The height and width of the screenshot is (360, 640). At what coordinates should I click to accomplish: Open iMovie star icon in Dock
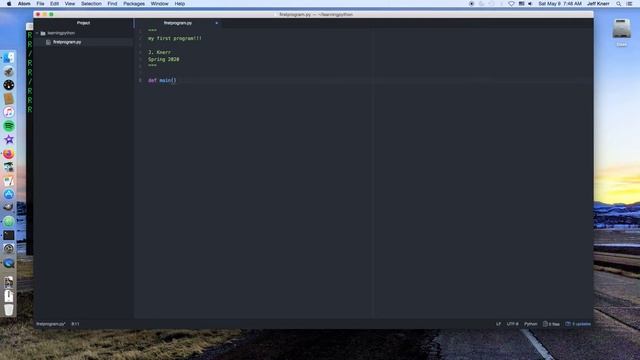[x=9, y=140]
